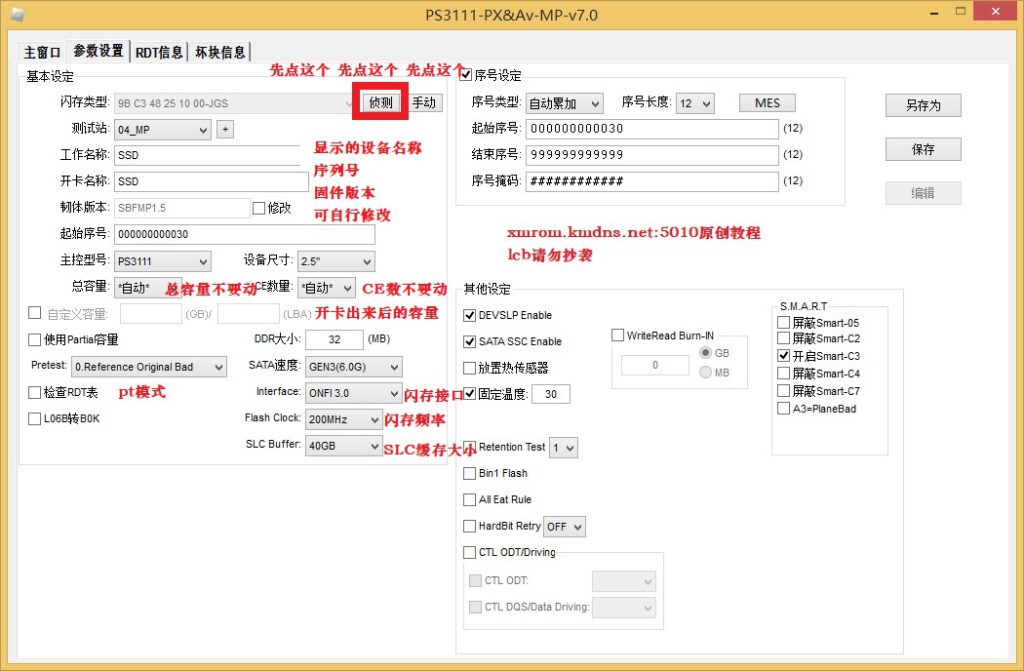Toggle the DEVSLP Enable checkbox
This screenshot has width=1024, height=671.
471,315
